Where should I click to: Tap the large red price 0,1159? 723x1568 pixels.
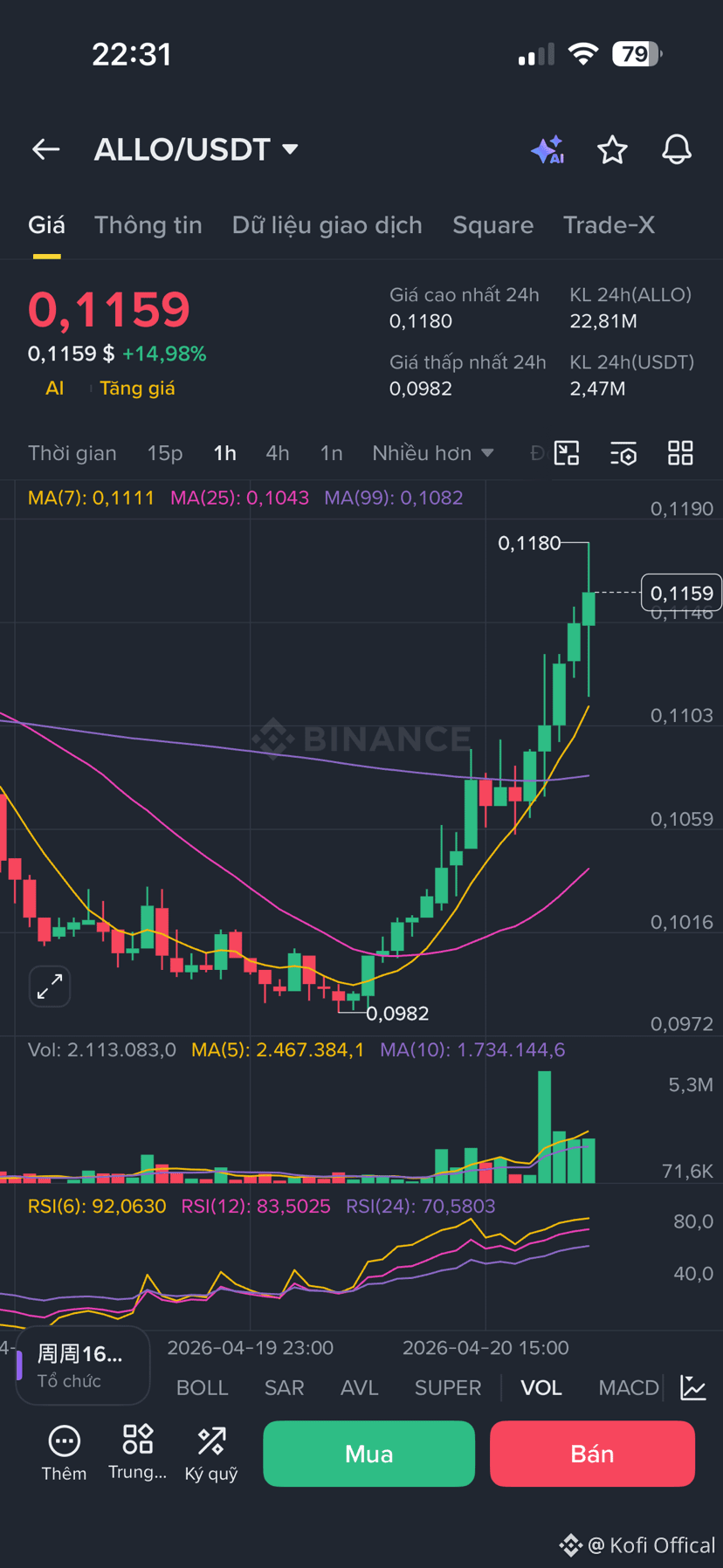coord(109,310)
